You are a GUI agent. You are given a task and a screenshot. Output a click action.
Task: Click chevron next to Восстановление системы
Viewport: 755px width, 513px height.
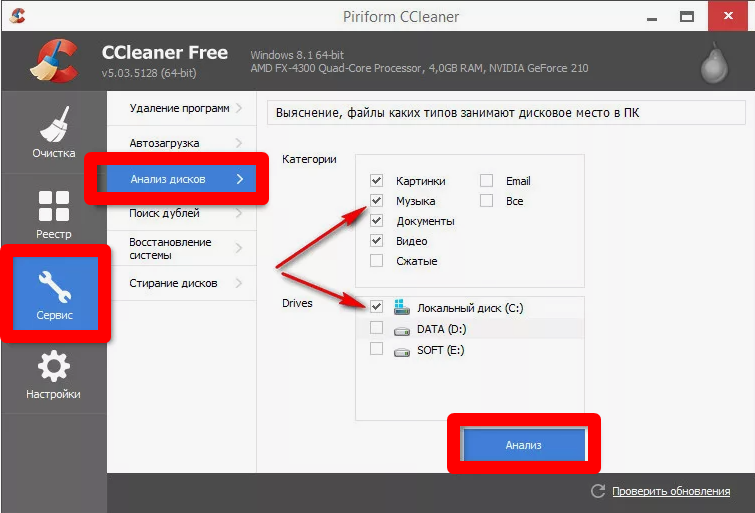pyautogui.click(x=239, y=248)
